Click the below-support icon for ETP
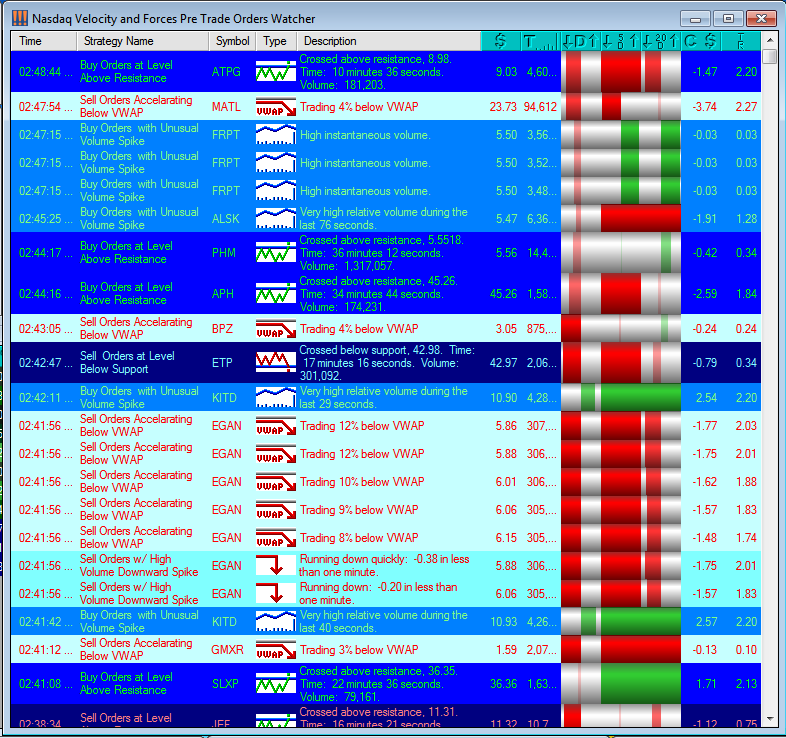This screenshot has height=738, width=786. pos(276,362)
